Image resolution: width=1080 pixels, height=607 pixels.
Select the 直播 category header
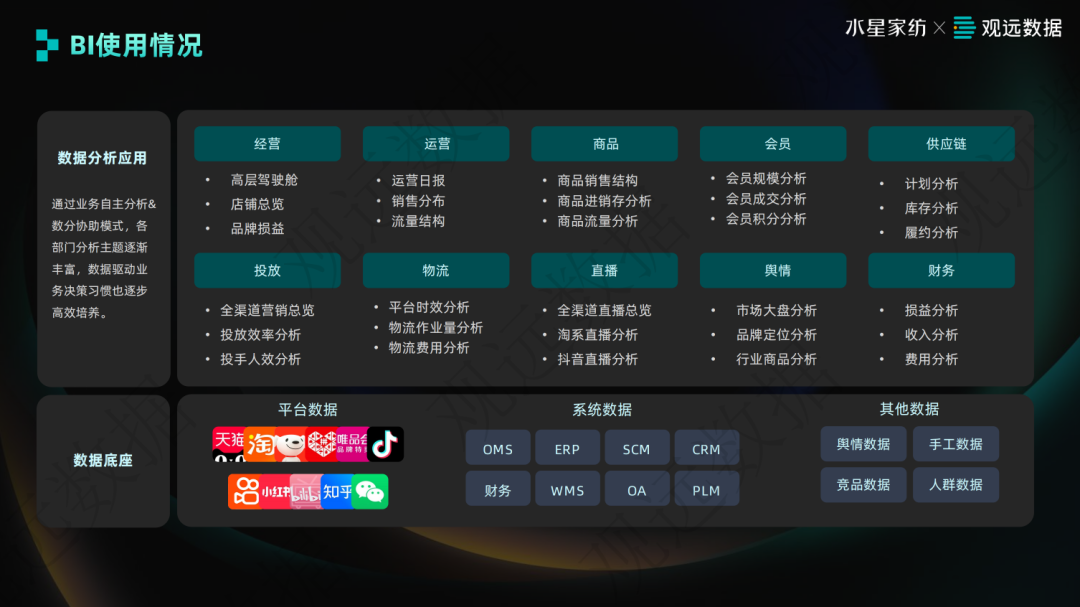coord(605,270)
